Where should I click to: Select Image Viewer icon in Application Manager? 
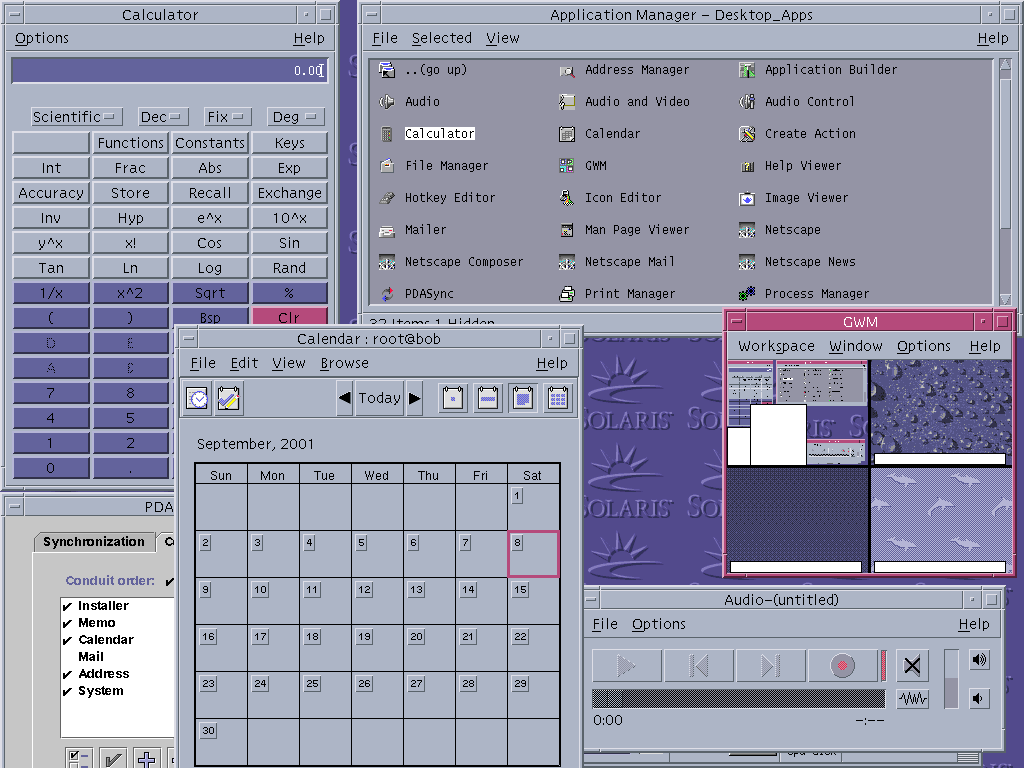pyautogui.click(x=747, y=198)
